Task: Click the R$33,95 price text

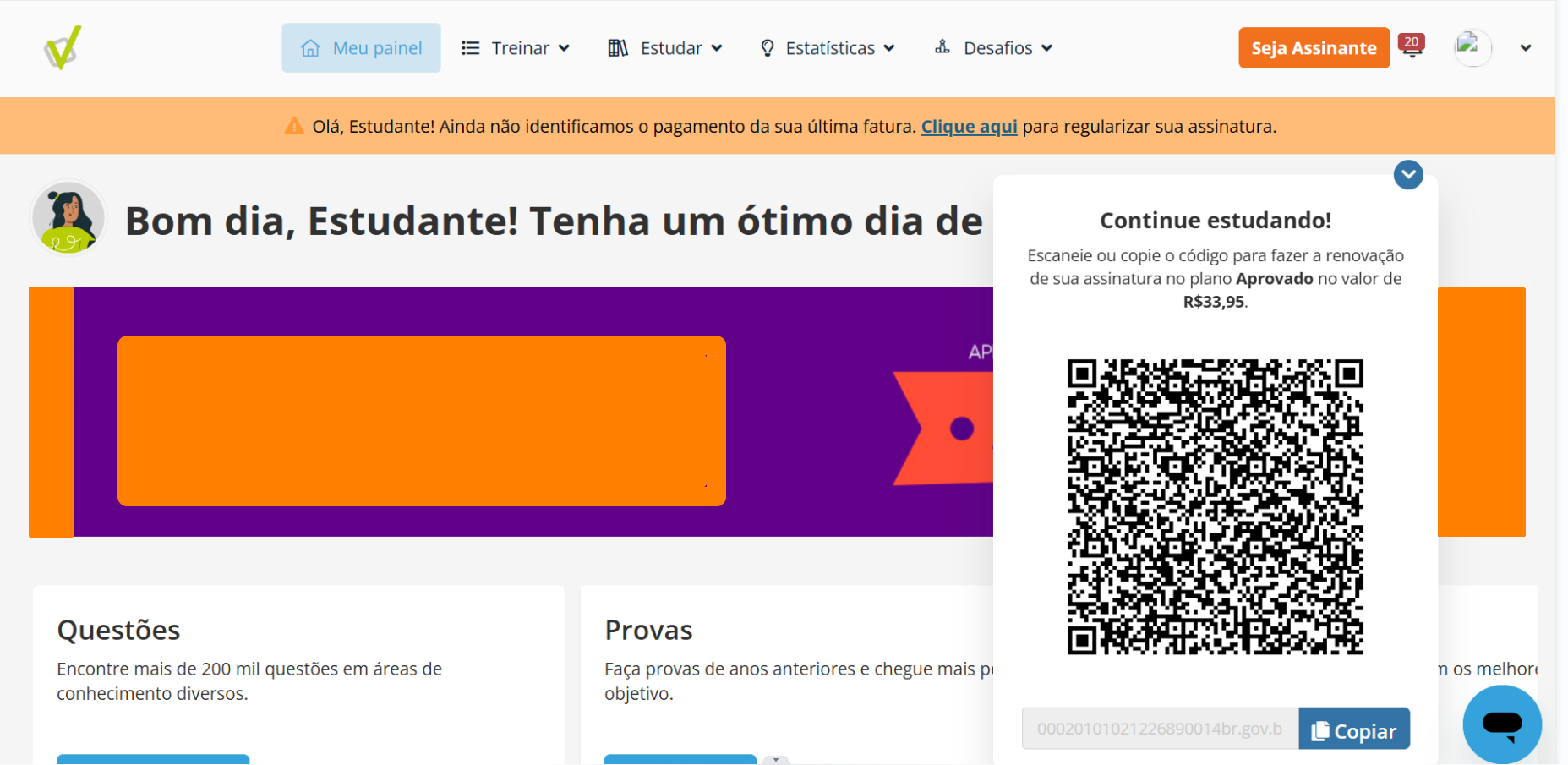Action: [1214, 302]
